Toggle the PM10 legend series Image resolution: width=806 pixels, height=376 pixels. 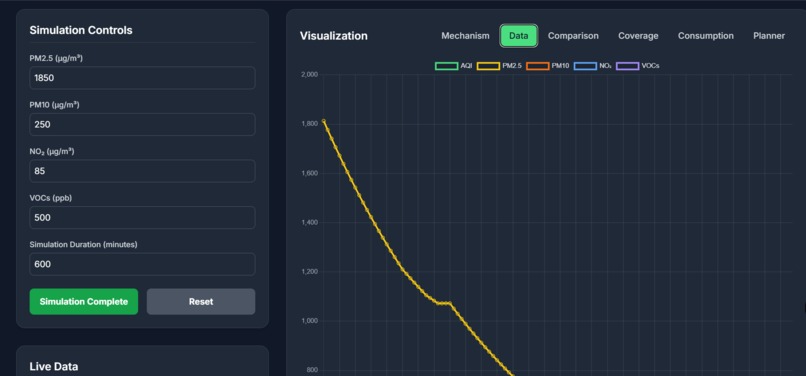547,66
